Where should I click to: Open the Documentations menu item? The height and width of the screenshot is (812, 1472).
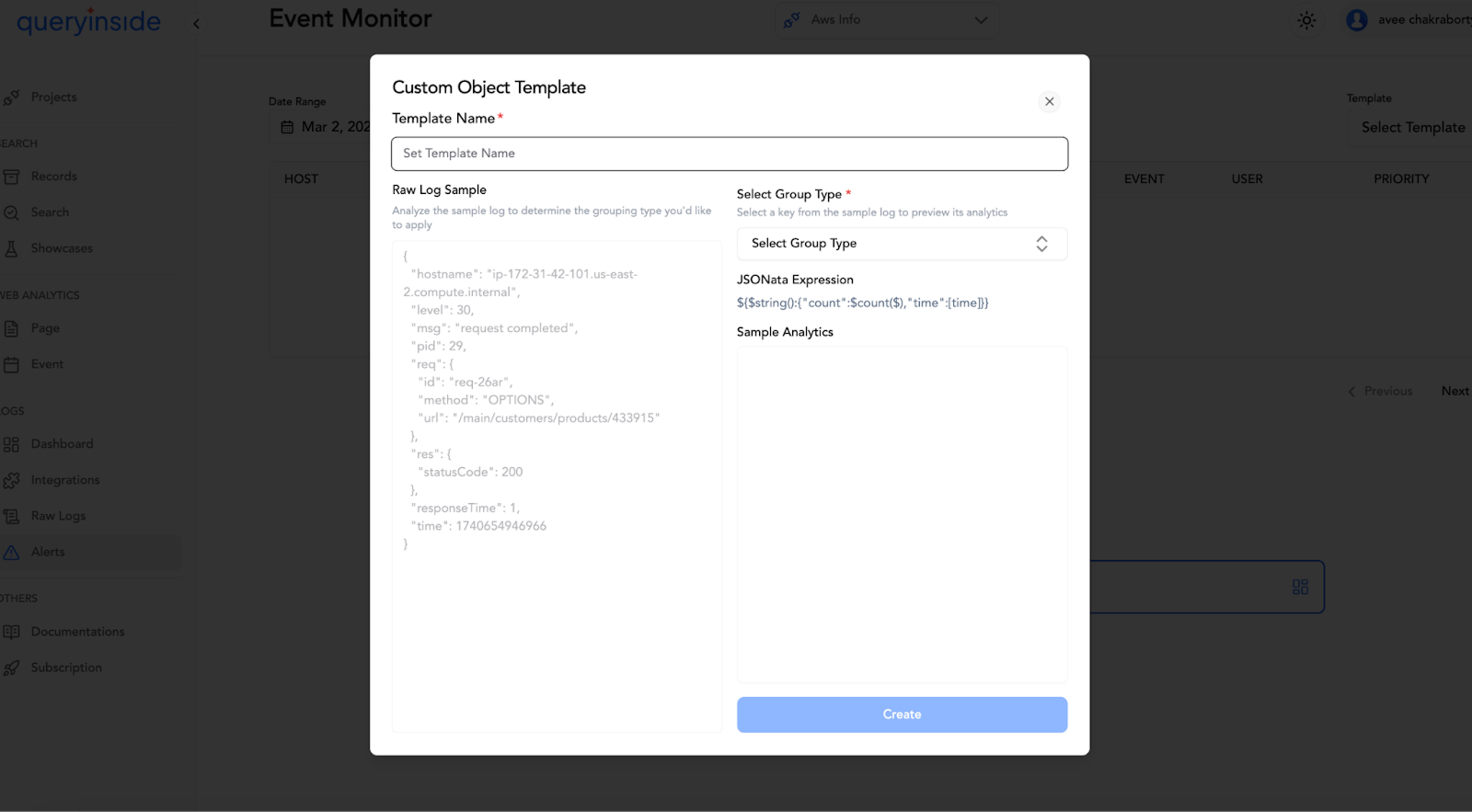tap(77, 632)
